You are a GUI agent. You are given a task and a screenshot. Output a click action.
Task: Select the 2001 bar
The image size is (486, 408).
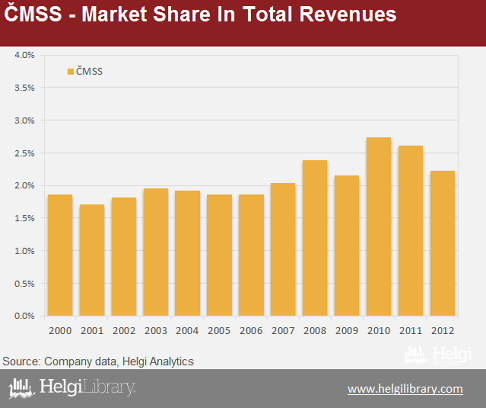[x=92, y=260]
